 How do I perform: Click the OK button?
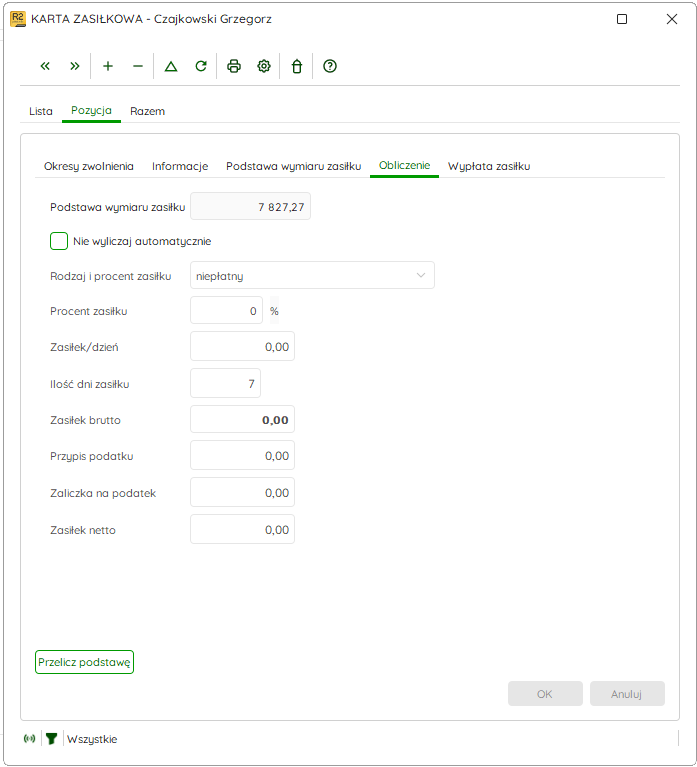[545, 694]
